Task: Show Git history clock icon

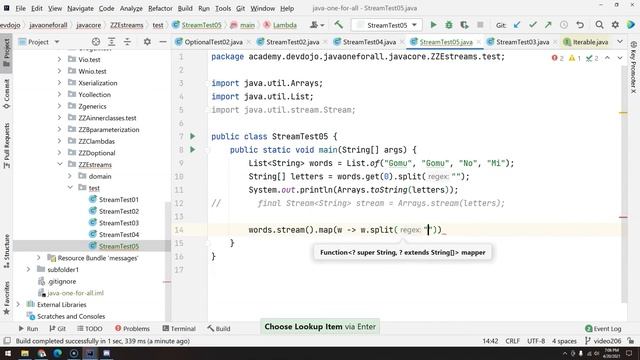Action: pyautogui.click(x=564, y=25)
